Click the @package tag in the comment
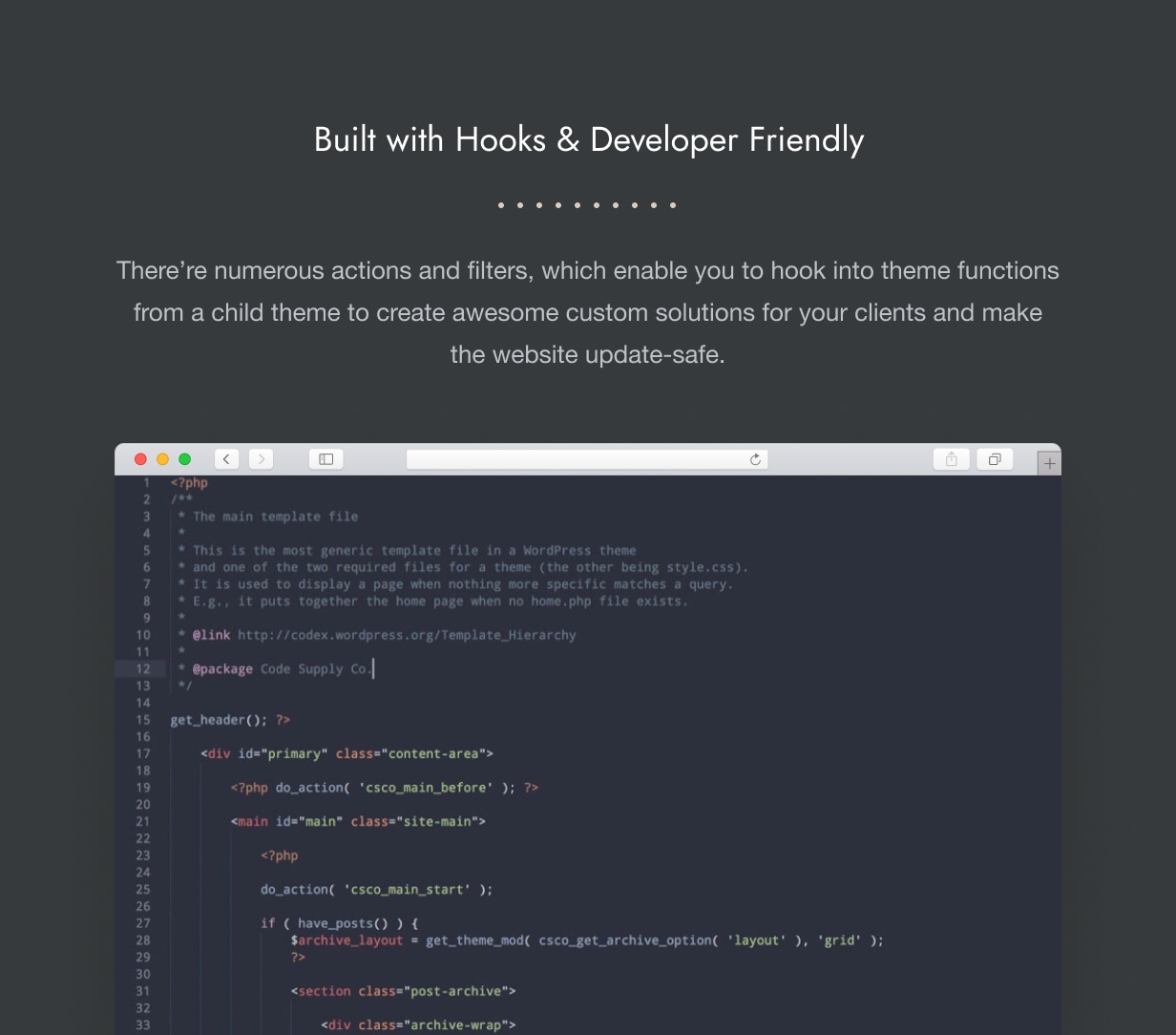The image size is (1176, 1035). (x=222, y=669)
